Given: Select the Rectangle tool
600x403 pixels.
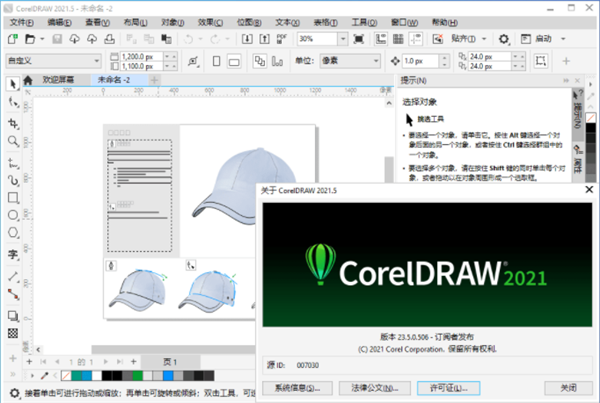Looking at the screenshot, I should click(x=13, y=196).
